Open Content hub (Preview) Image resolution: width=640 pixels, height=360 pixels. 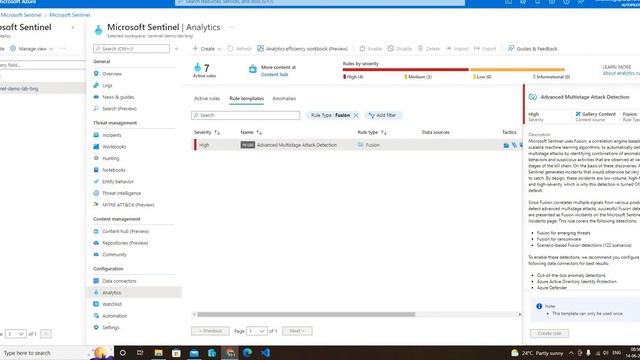click(x=124, y=231)
